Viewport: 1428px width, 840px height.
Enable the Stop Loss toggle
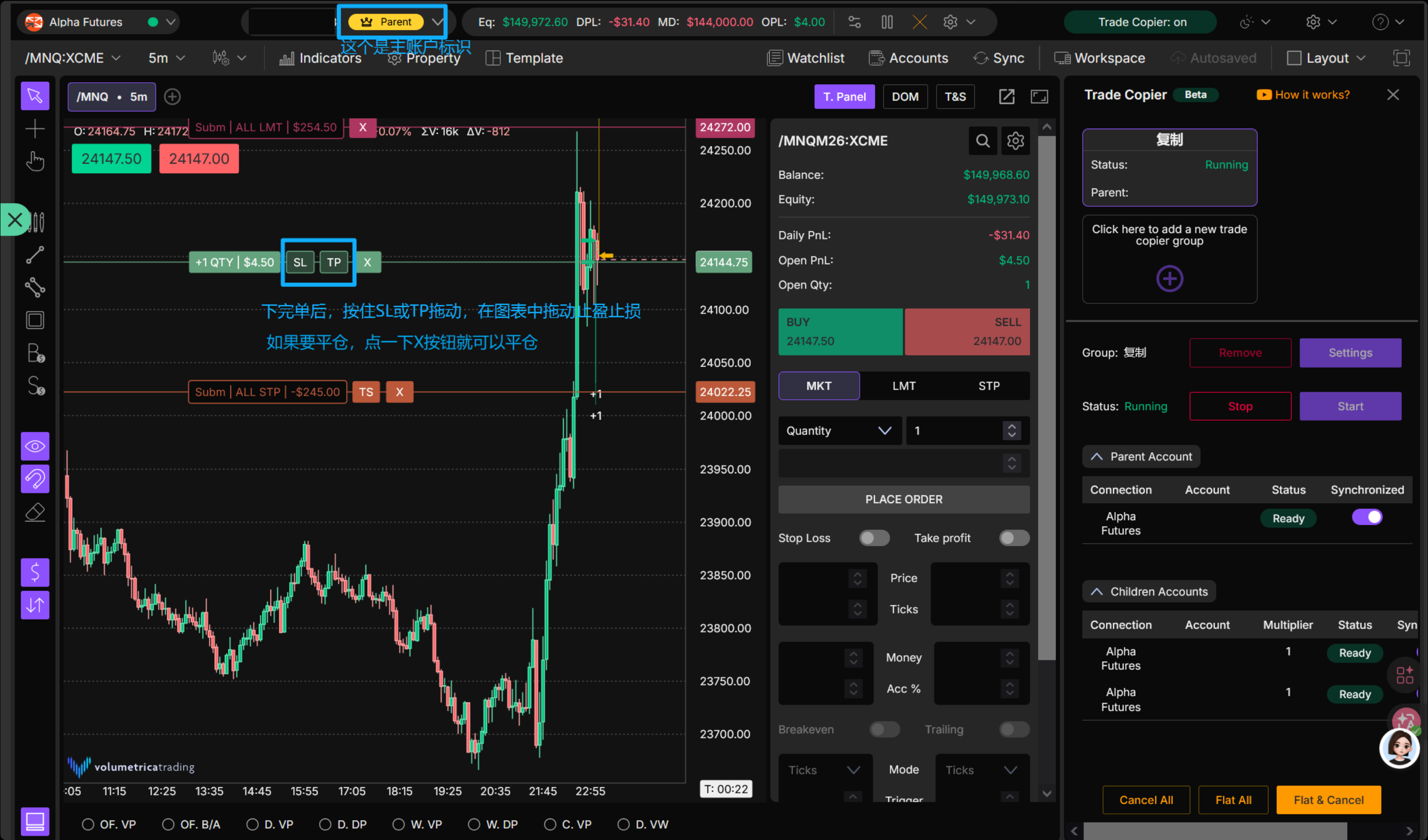coord(874,538)
